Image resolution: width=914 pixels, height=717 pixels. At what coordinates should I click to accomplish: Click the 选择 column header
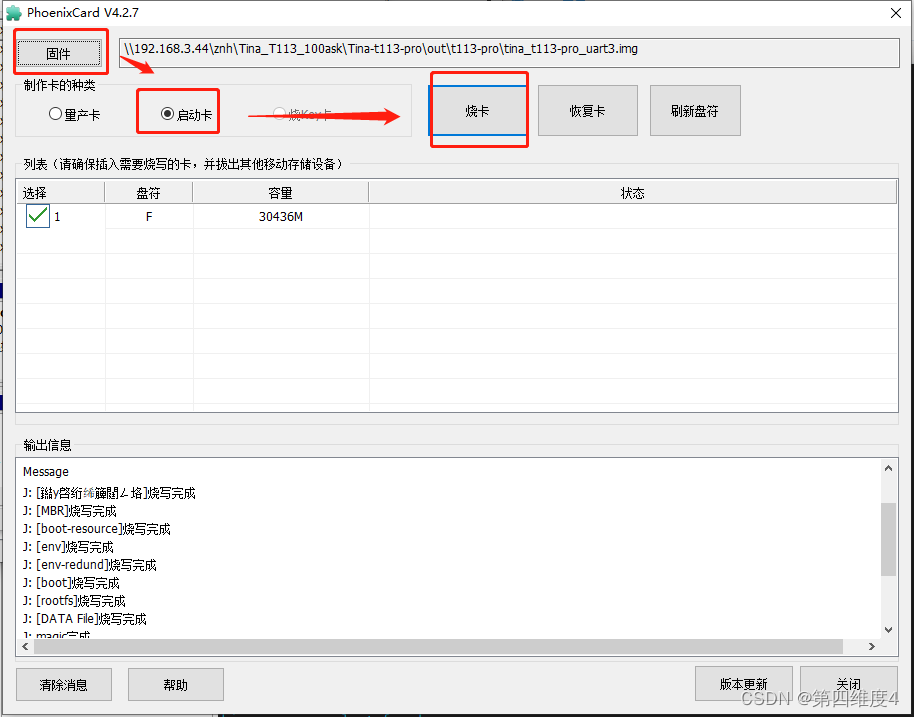(61, 193)
